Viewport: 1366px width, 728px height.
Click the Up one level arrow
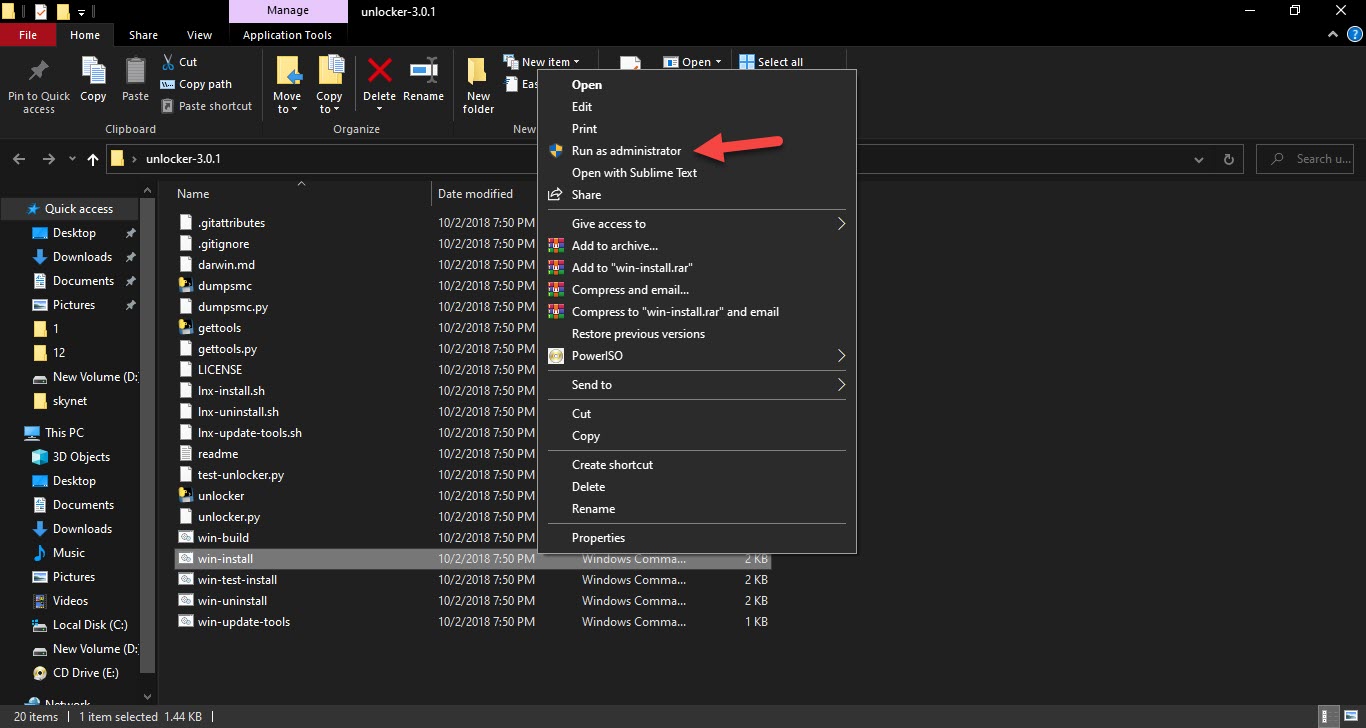point(93,159)
